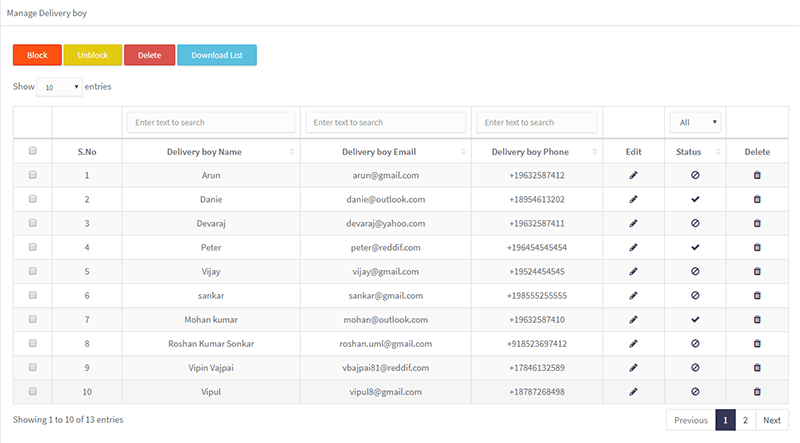Click edit pencil for Vipul

click(633, 392)
